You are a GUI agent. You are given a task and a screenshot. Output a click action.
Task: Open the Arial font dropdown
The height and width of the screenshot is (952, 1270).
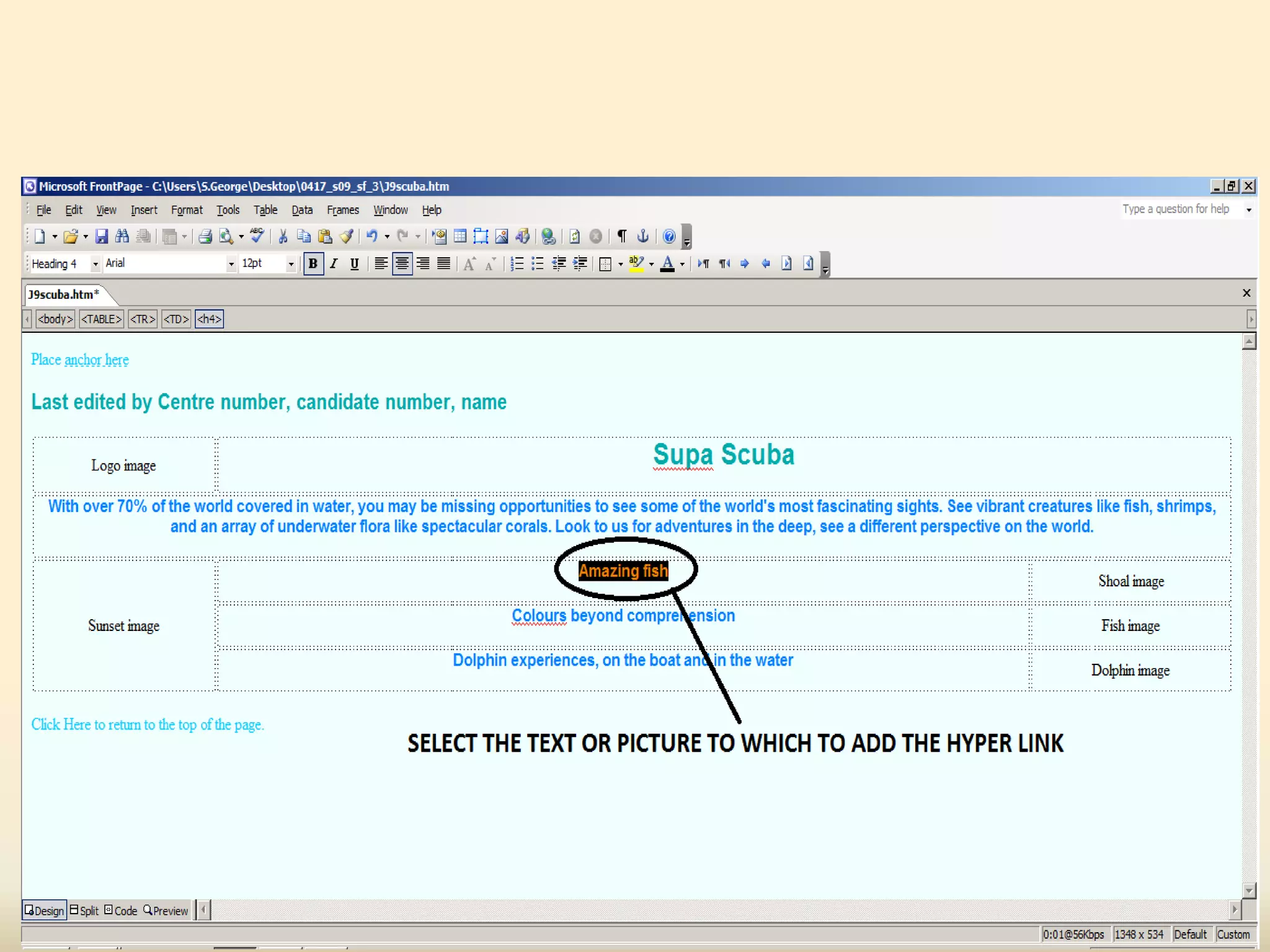[231, 264]
